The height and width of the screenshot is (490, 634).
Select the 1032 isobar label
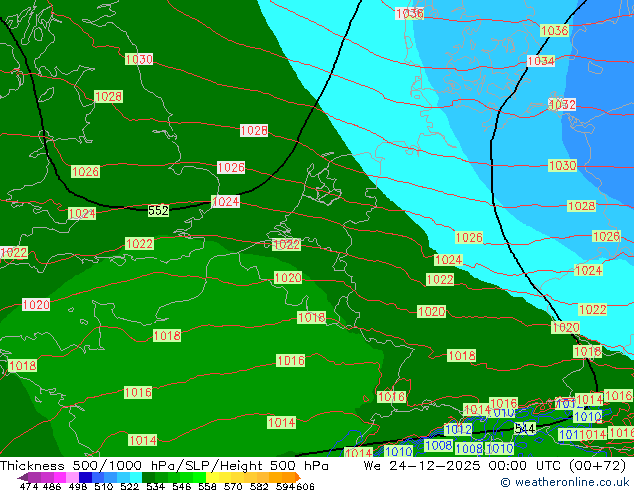pyautogui.click(x=562, y=104)
